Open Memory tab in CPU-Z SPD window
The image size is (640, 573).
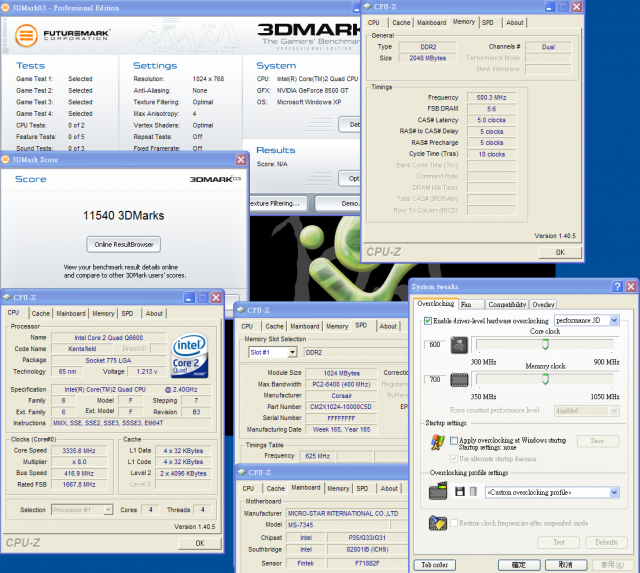[337, 326]
